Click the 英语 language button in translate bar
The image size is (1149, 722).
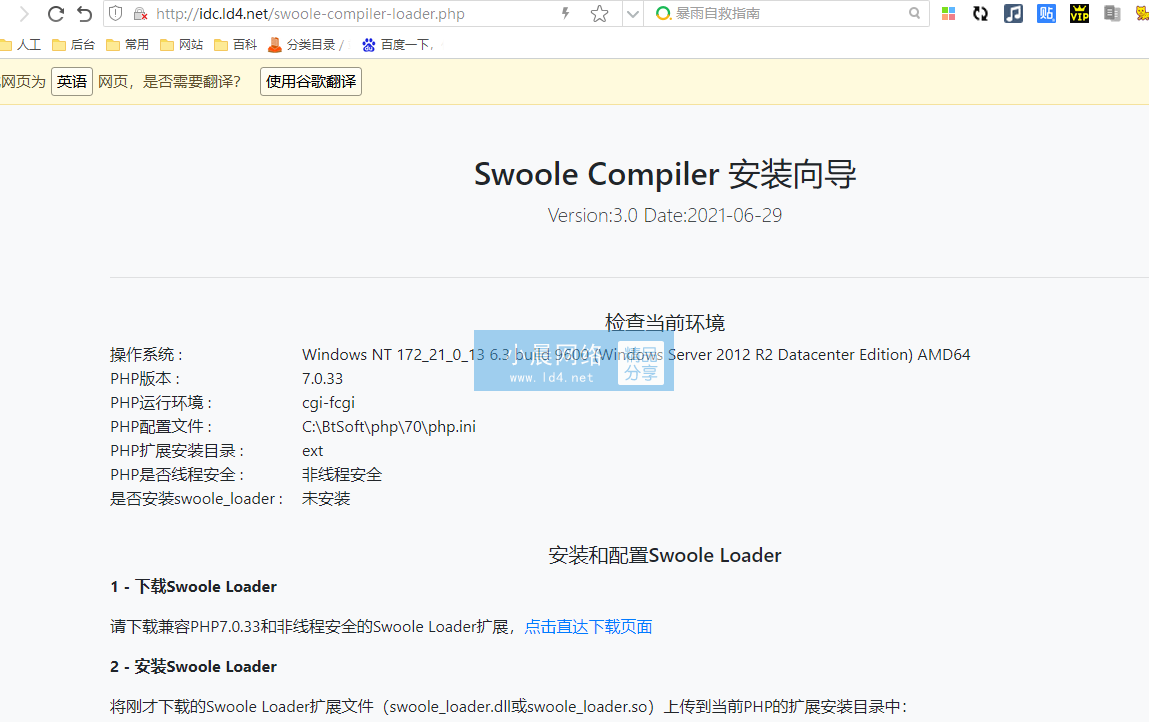click(72, 81)
